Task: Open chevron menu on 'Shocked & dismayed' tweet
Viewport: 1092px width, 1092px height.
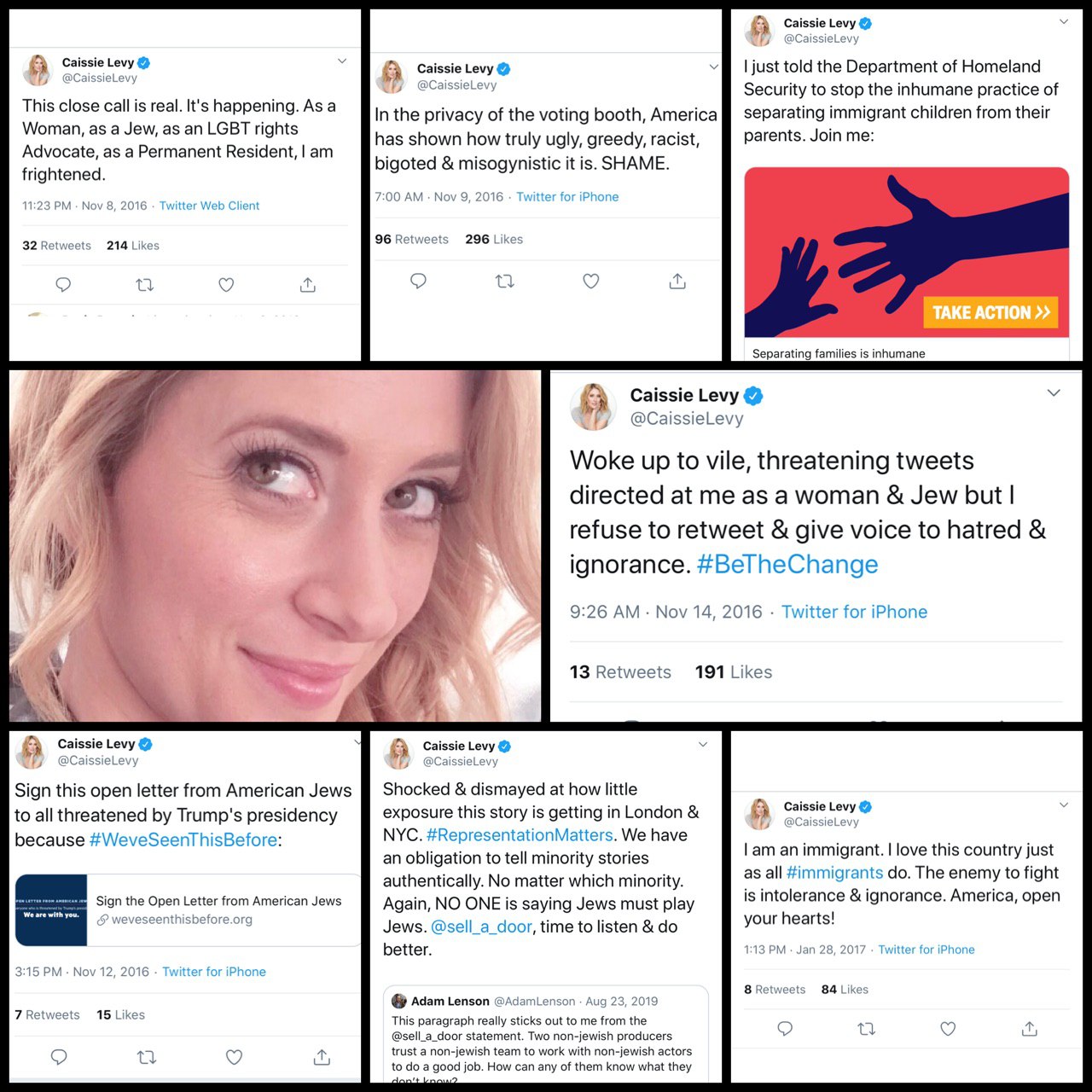Action: point(703,744)
